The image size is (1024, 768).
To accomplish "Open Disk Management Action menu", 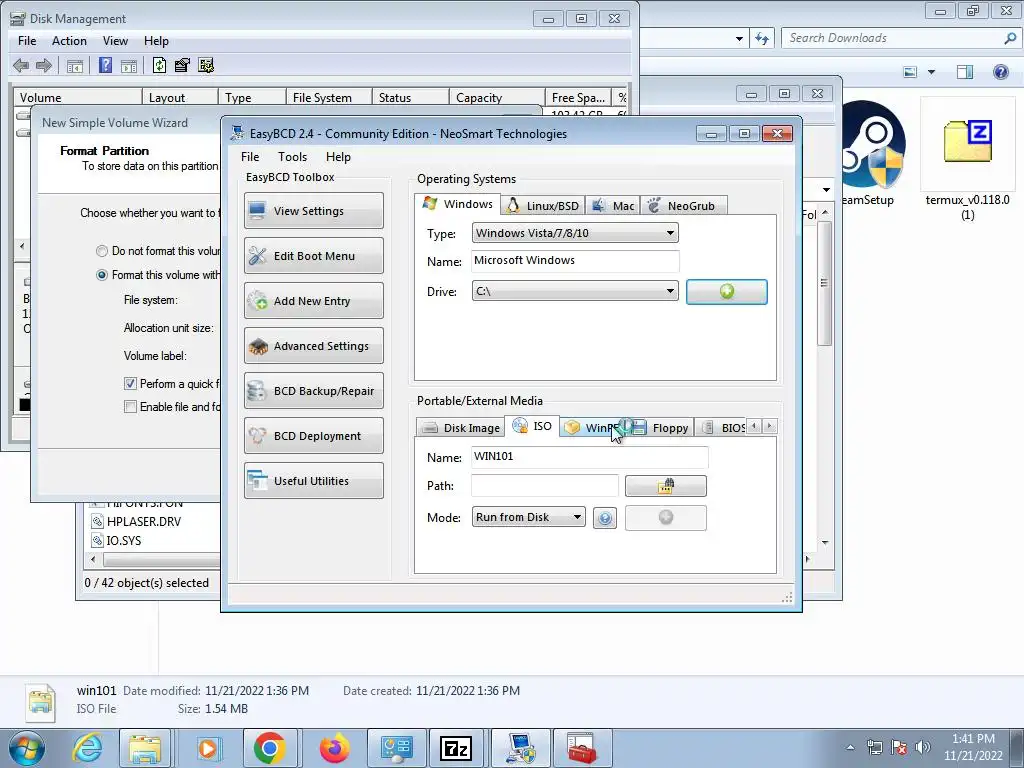I will (69, 40).
